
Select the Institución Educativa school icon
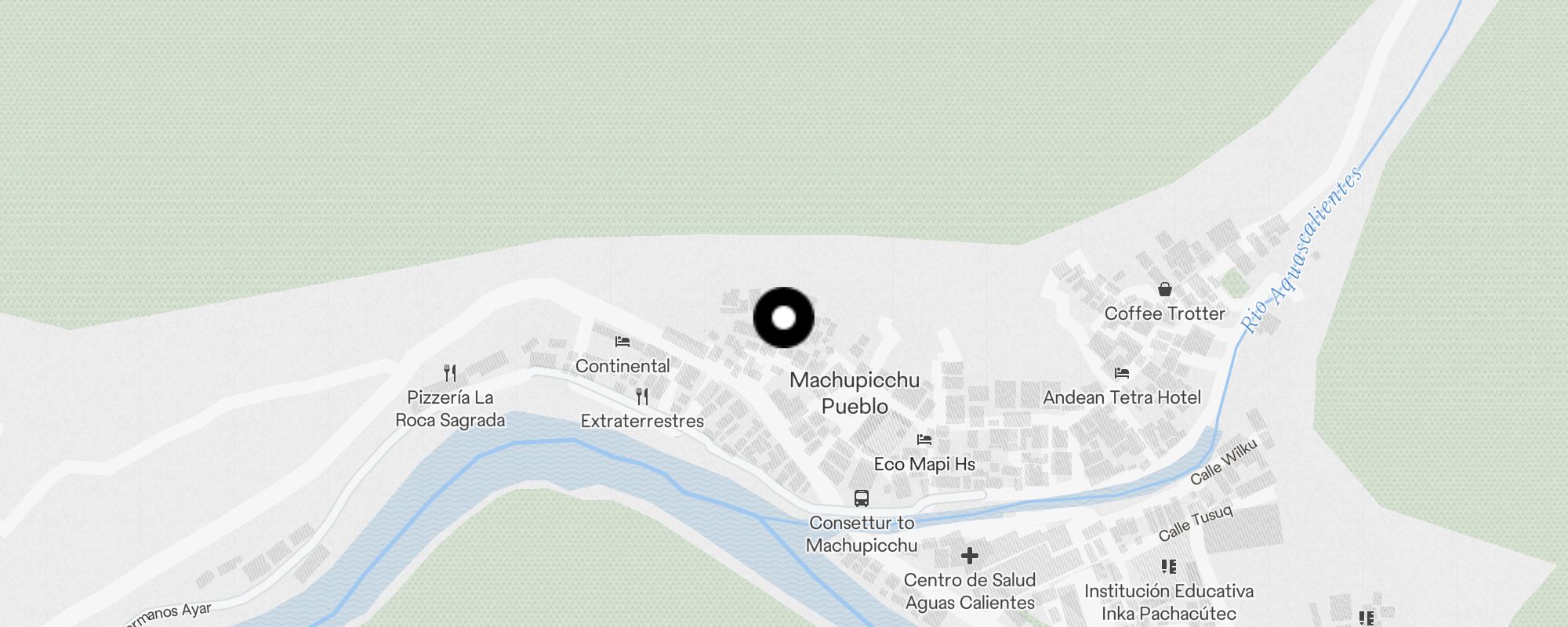(1169, 566)
